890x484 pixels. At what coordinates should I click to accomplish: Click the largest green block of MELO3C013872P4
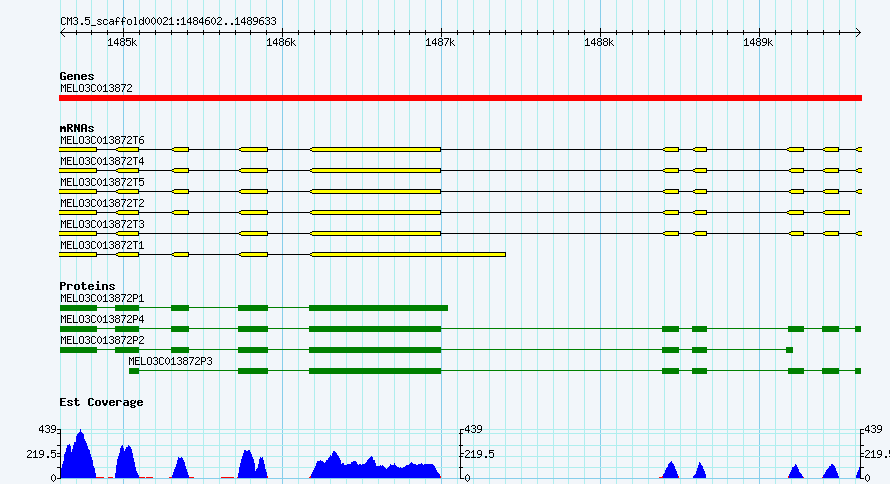click(375, 329)
